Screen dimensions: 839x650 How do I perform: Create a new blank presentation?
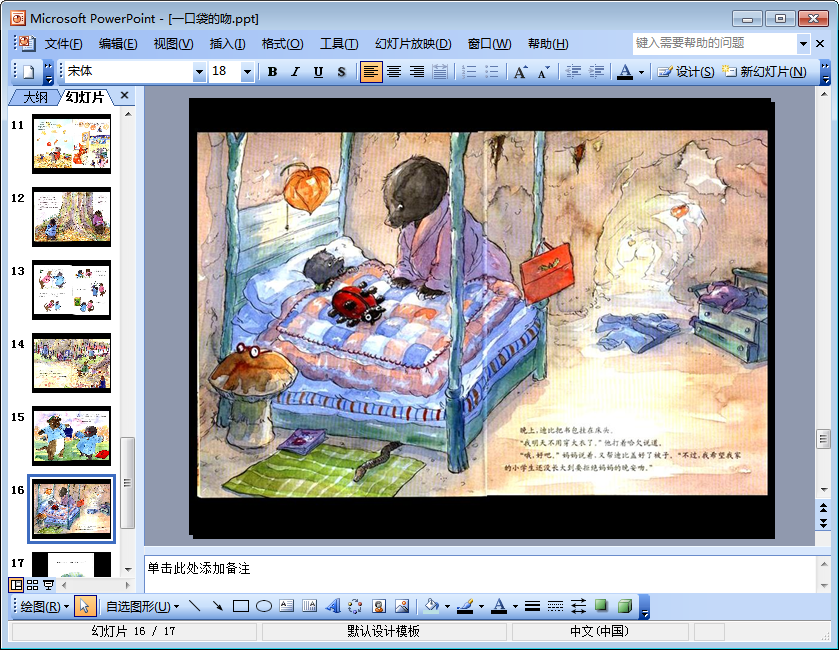(x=28, y=72)
